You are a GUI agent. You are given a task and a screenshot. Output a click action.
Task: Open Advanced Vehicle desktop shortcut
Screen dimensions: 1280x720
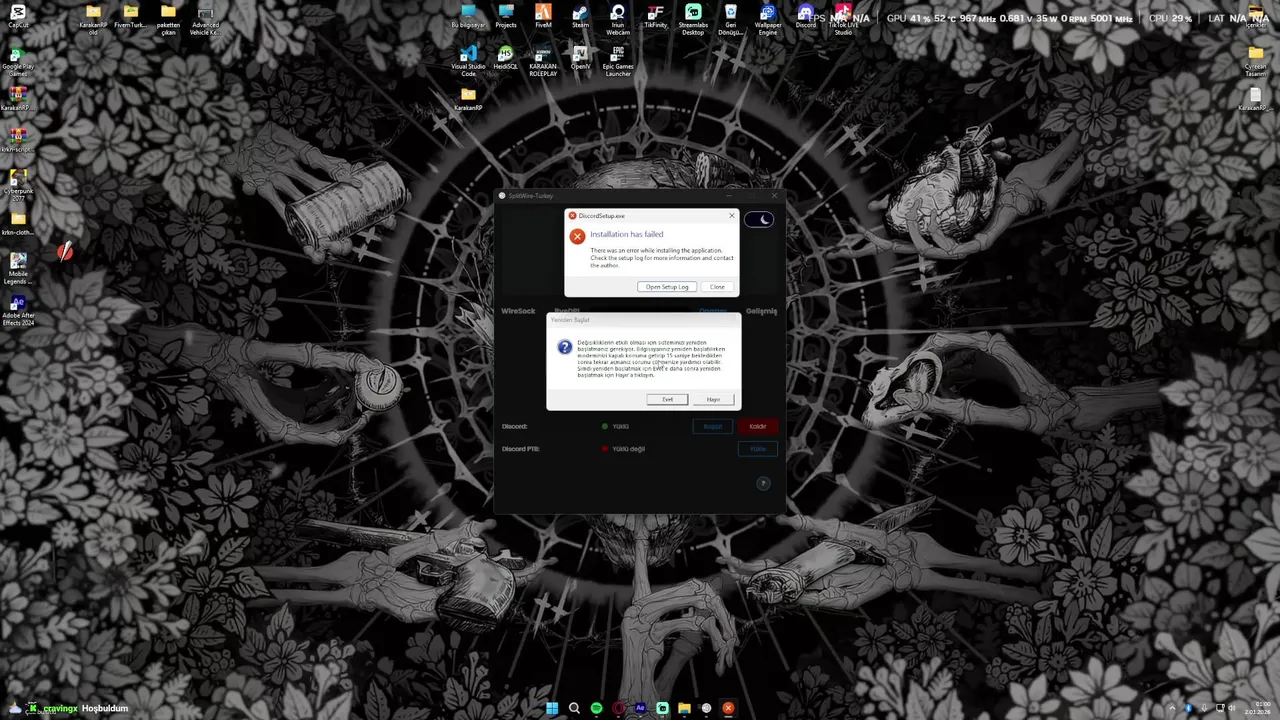tap(205, 20)
